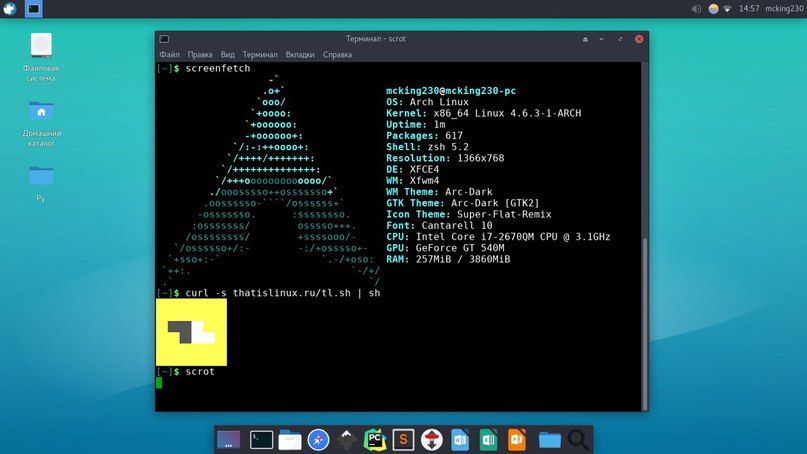Minimize the terminal window

601,39
